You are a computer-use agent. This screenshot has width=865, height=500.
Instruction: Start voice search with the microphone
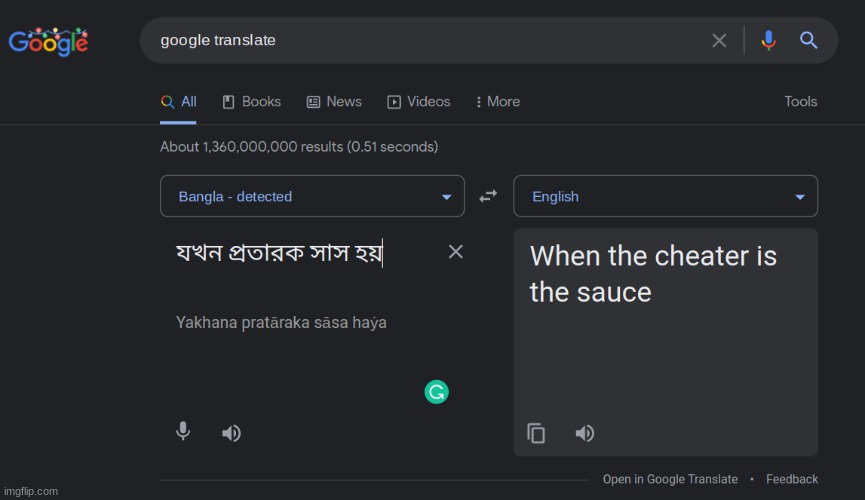[768, 40]
